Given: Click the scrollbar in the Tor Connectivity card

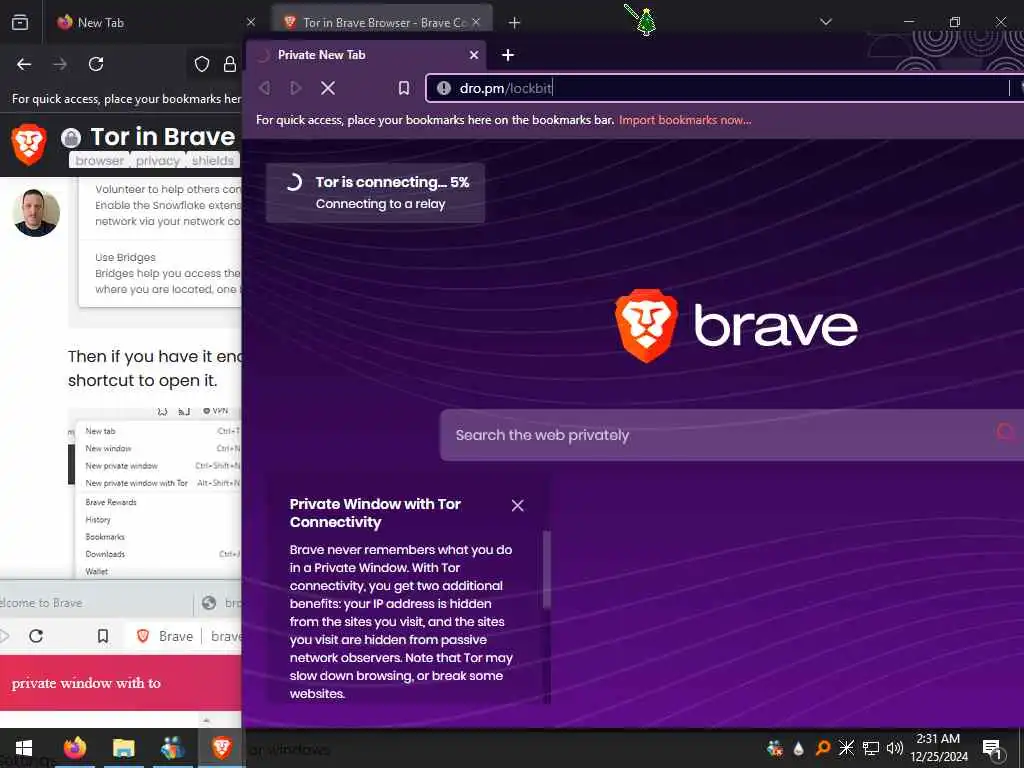Looking at the screenshot, I should pyautogui.click(x=547, y=569).
